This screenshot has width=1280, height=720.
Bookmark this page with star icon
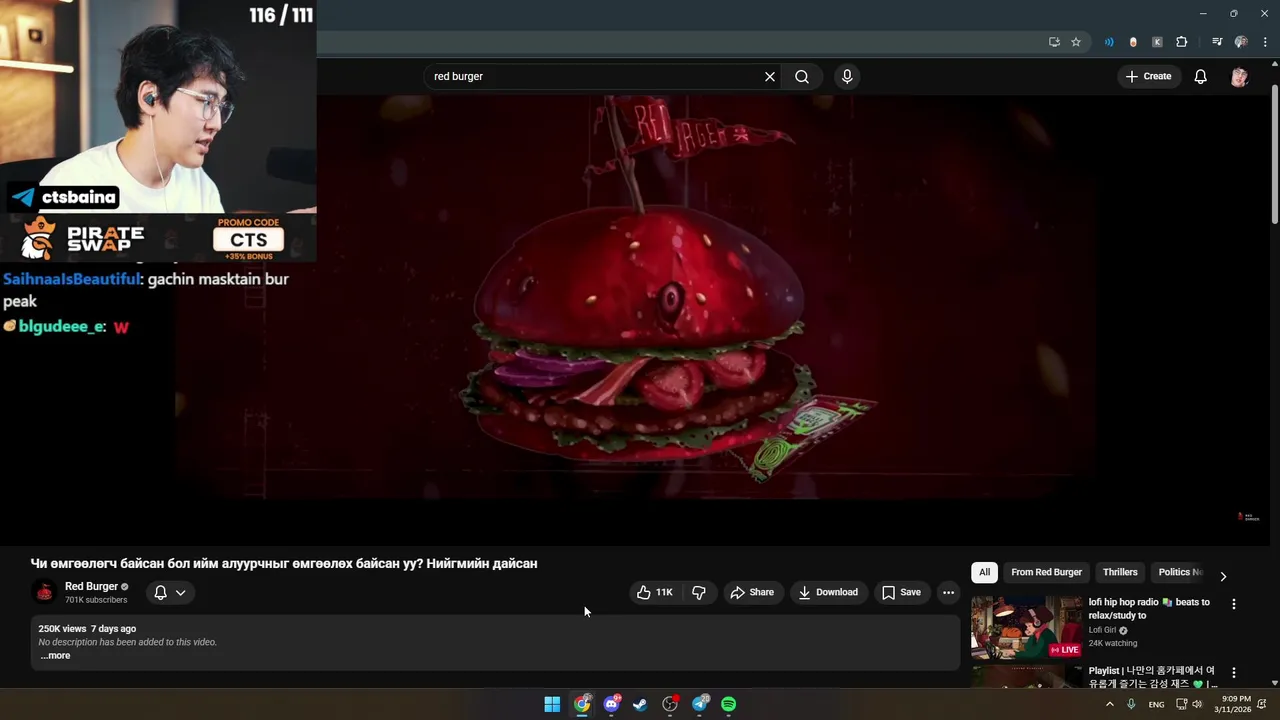(1076, 42)
